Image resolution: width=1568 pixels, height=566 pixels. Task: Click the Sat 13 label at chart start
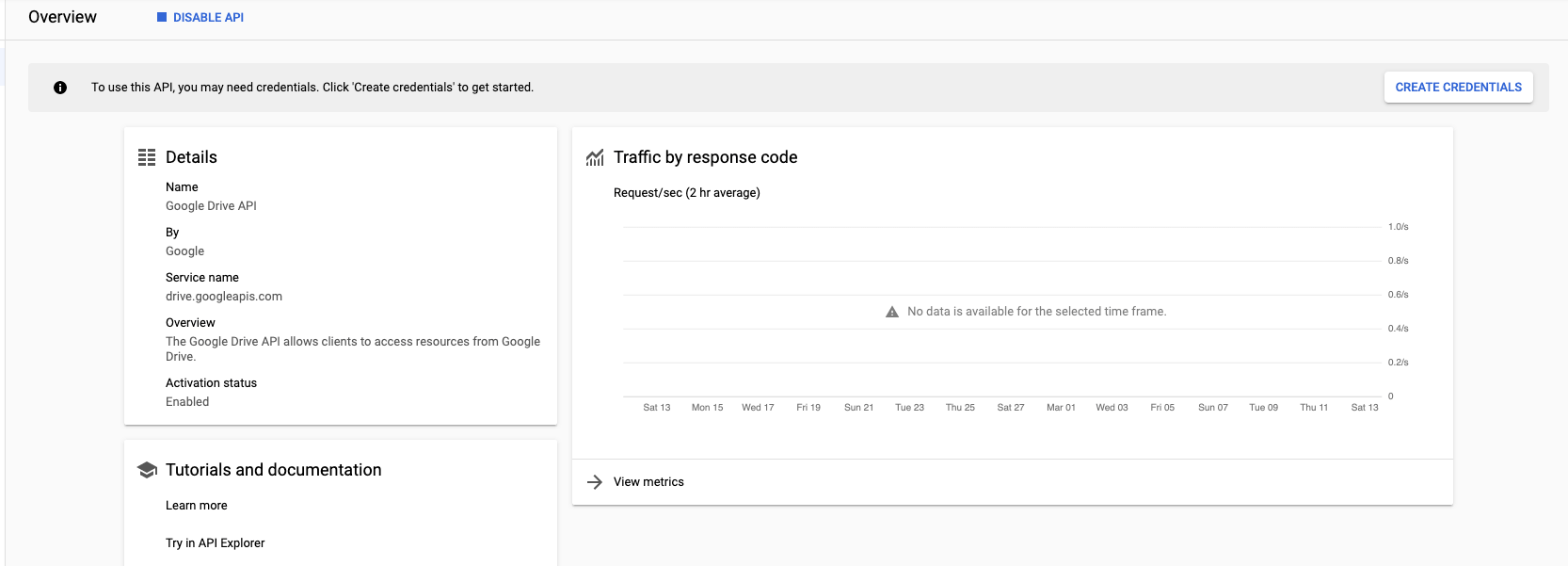pos(657,408)
